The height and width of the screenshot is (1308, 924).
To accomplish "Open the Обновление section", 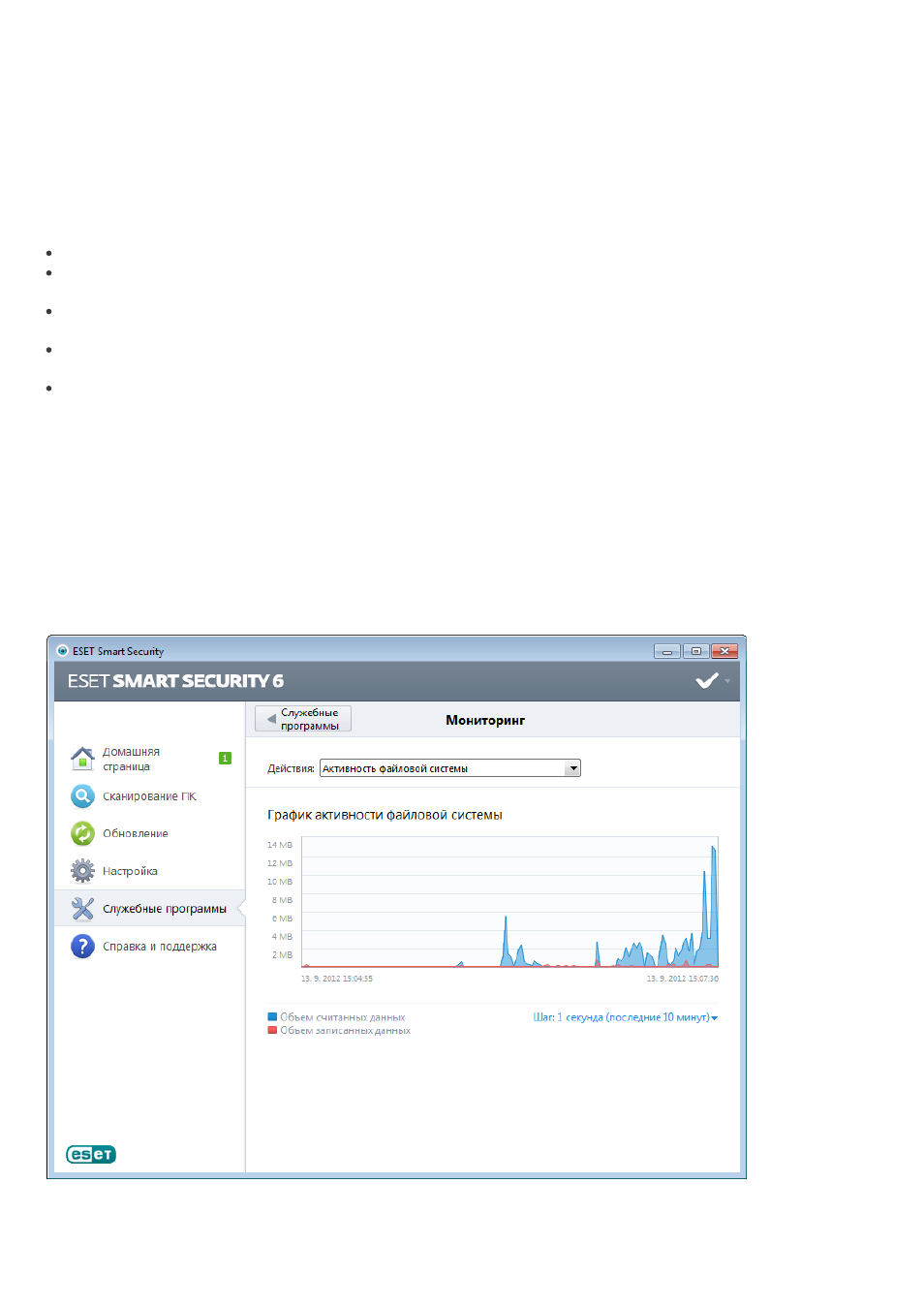I will pos(136,833).
